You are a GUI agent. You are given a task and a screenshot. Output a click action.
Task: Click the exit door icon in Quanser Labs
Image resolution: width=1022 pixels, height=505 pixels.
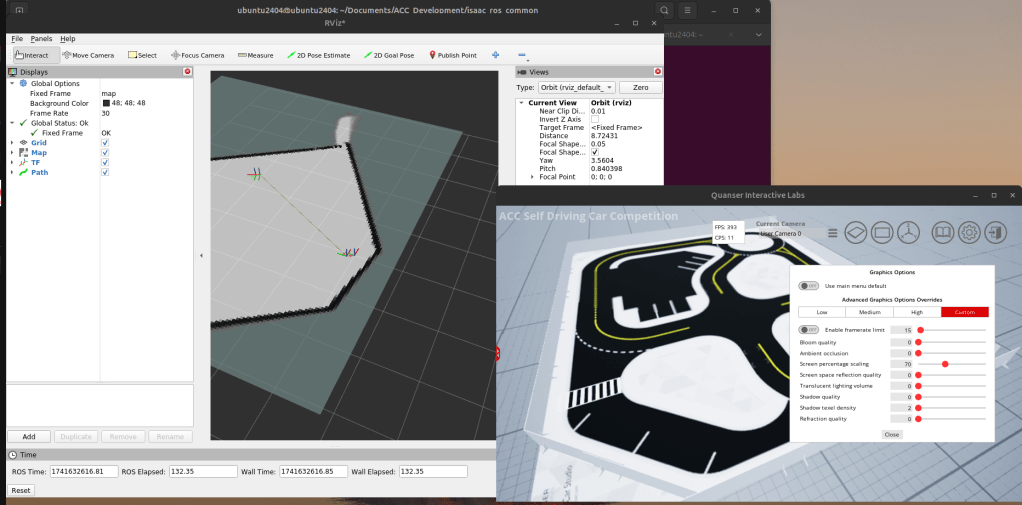994,232
